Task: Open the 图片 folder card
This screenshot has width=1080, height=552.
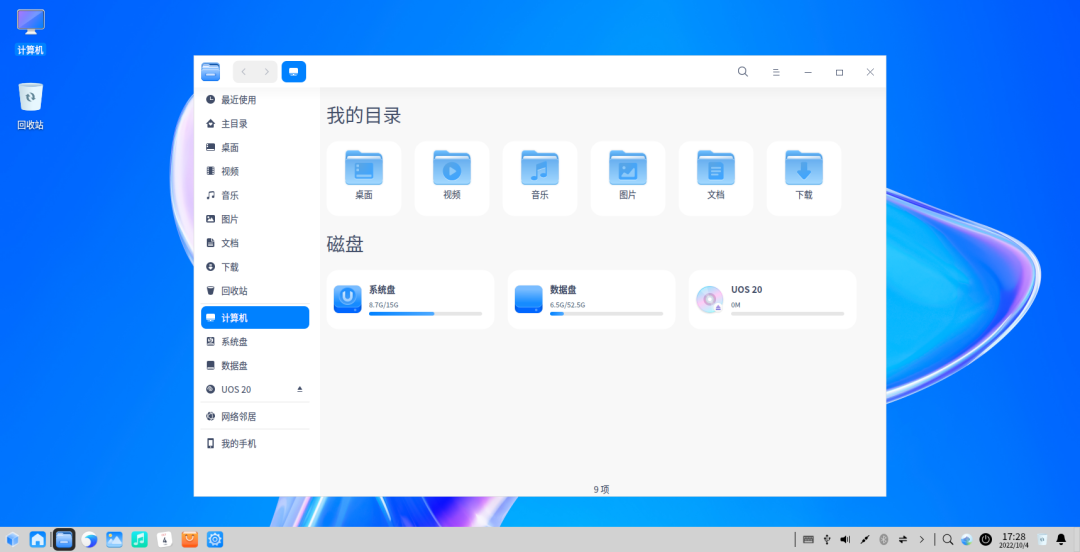Action: 627,178
